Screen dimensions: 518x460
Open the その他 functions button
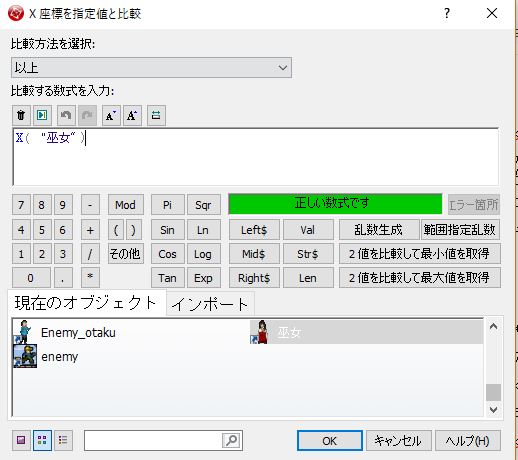pos(126,254)
